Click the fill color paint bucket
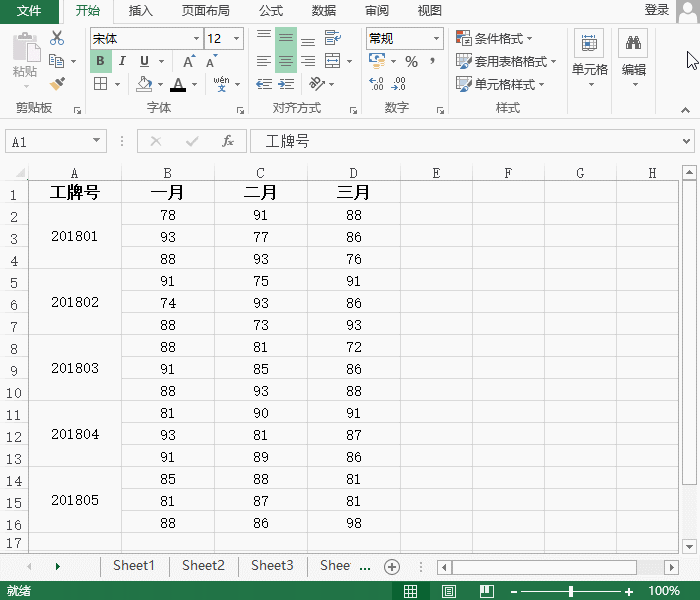The width and height of the screenshot is (700, 600). tap(144, 84)
